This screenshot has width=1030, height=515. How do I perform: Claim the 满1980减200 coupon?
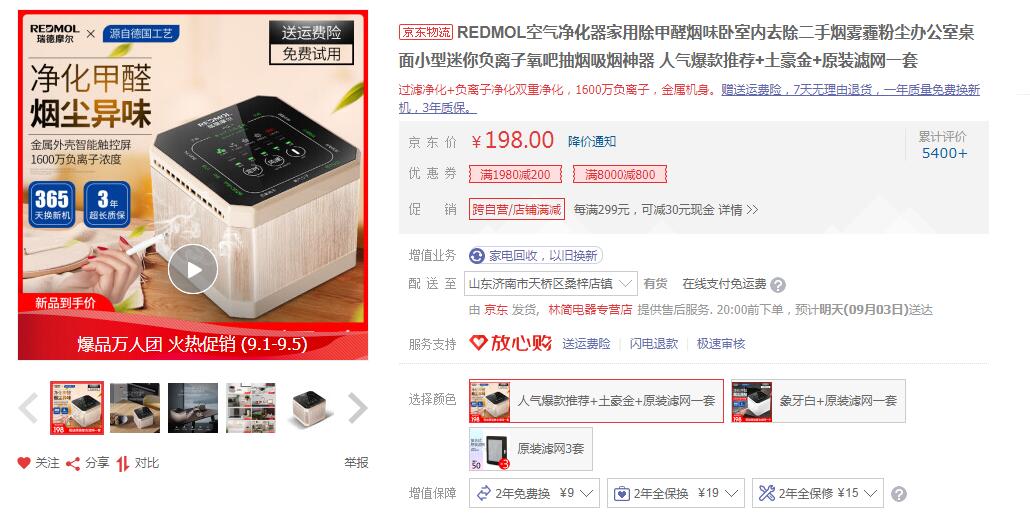516,175
